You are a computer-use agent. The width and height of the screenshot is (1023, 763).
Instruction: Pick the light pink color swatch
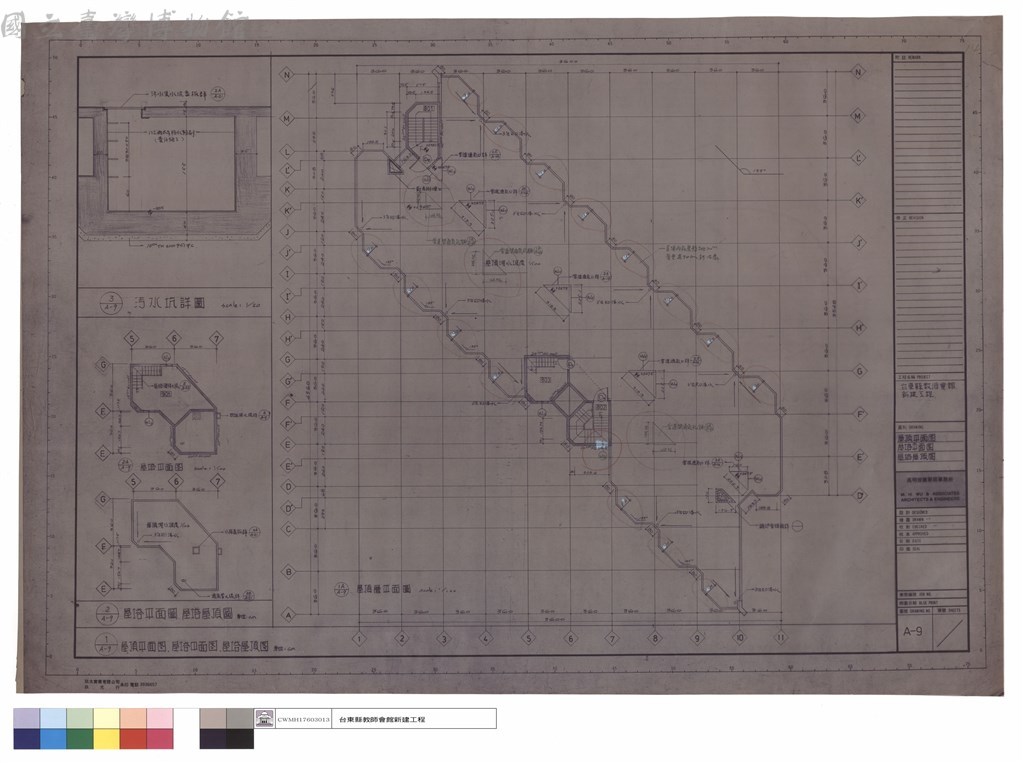160,719
